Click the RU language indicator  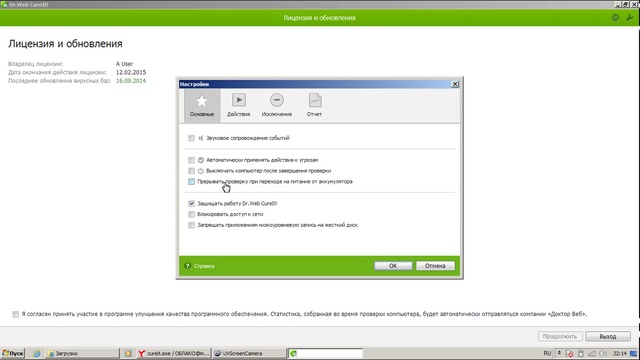coord(547,353)
